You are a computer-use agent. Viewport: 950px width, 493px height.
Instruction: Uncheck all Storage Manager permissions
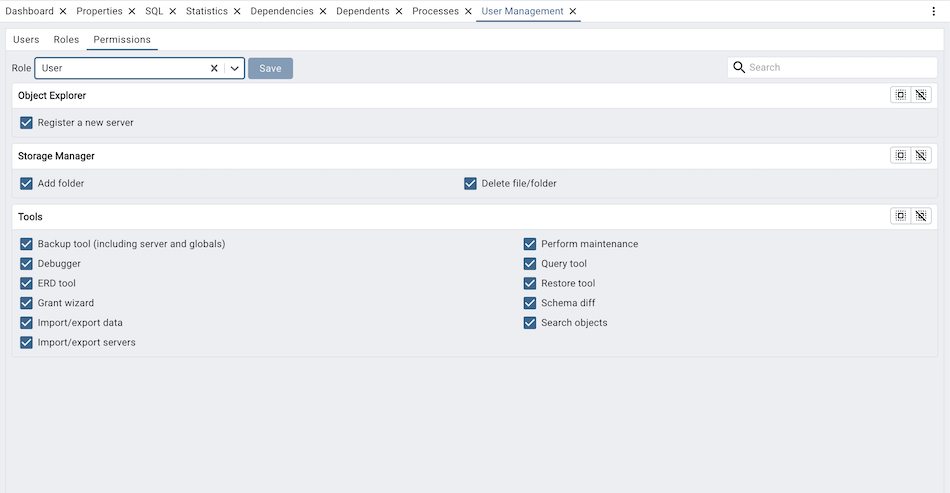pyautogui.click(x=921, y=156)
